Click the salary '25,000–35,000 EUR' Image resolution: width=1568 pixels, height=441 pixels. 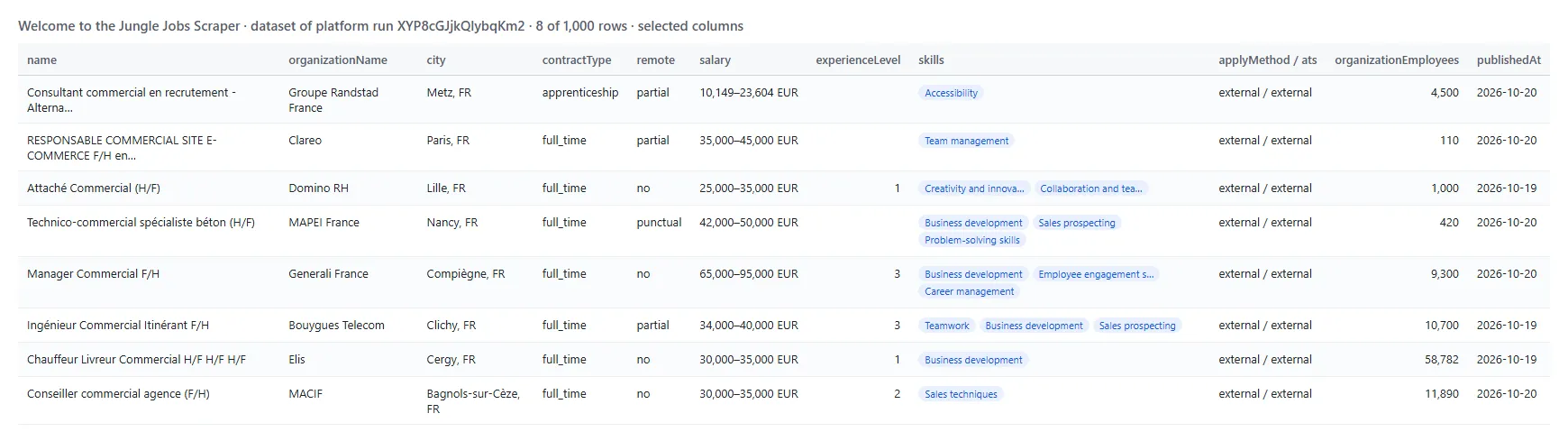point(749,188)
